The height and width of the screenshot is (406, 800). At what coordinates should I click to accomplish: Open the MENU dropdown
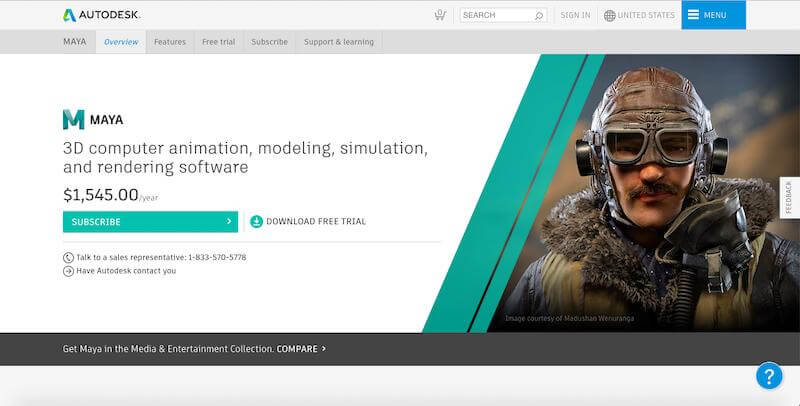click(713, 15)
